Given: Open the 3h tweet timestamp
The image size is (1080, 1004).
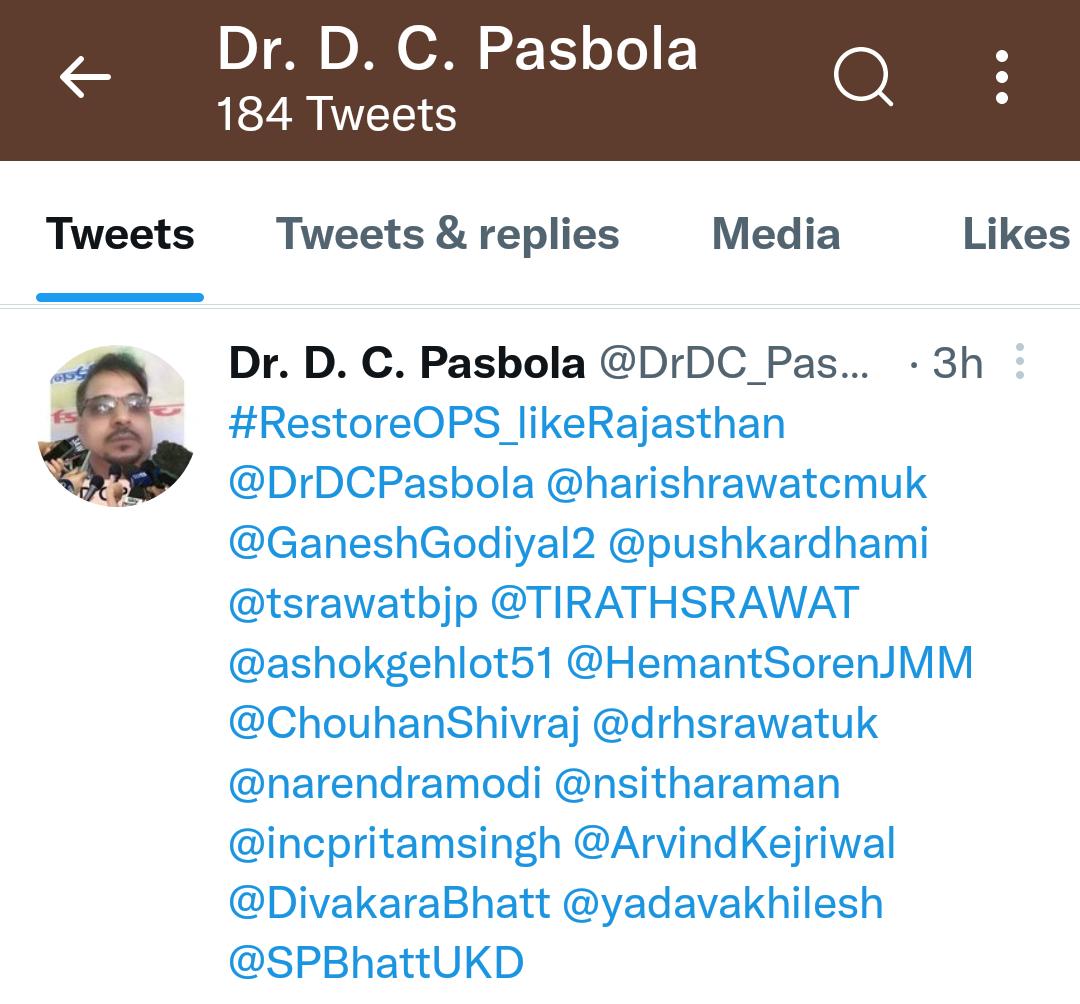Looking at the screenshot, I should 957,363.
